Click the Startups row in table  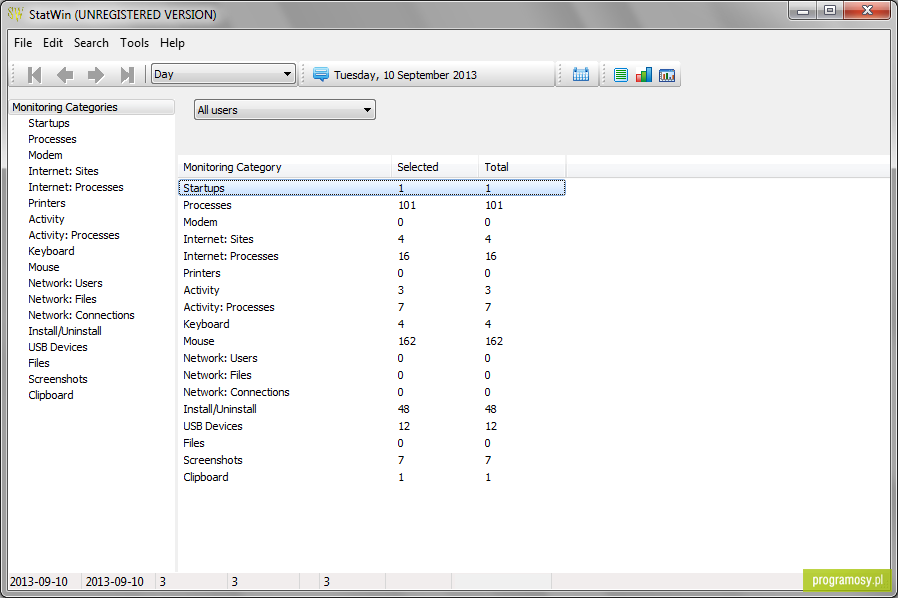point(372,188)
